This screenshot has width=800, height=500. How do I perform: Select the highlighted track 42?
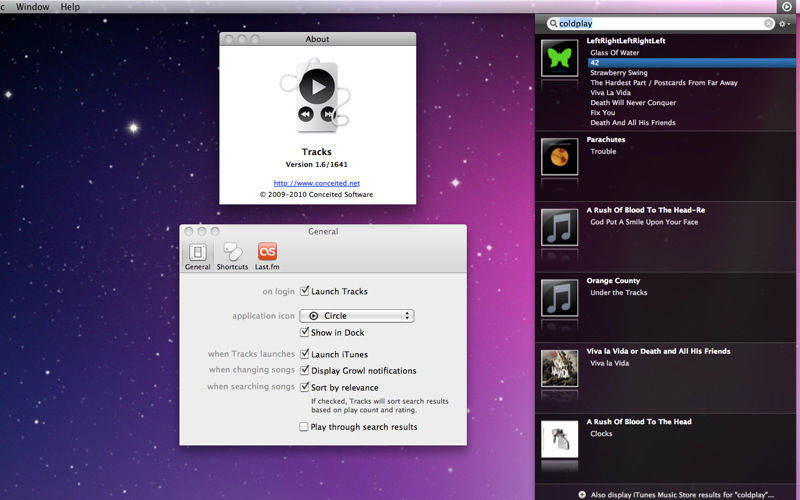point(691,63)
